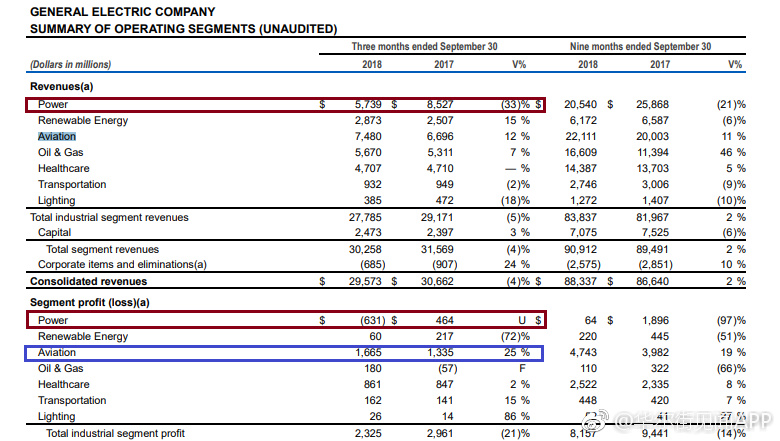Click Oil & Gas profit value "(57)"
The image size is (780, 441).
coord(446,368)
